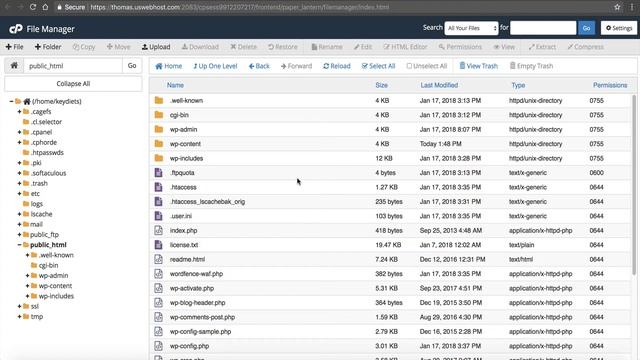Click the Back navigation link
640x360 pixels.
point(259,66)
